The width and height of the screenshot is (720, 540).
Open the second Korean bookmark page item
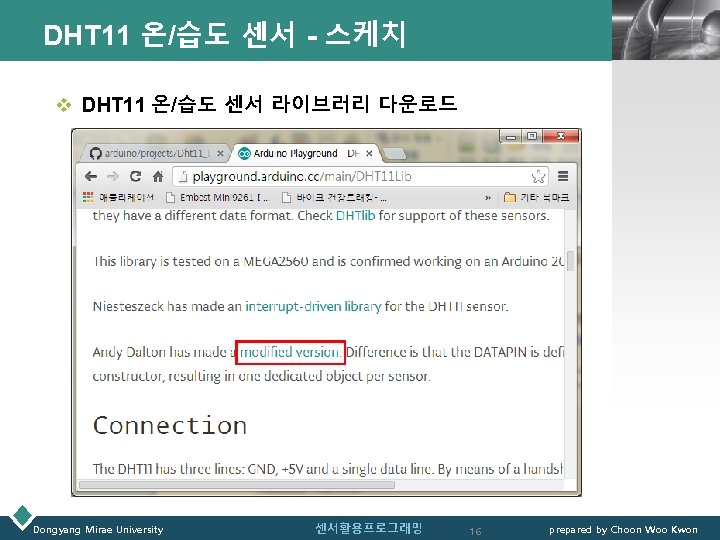334,197
